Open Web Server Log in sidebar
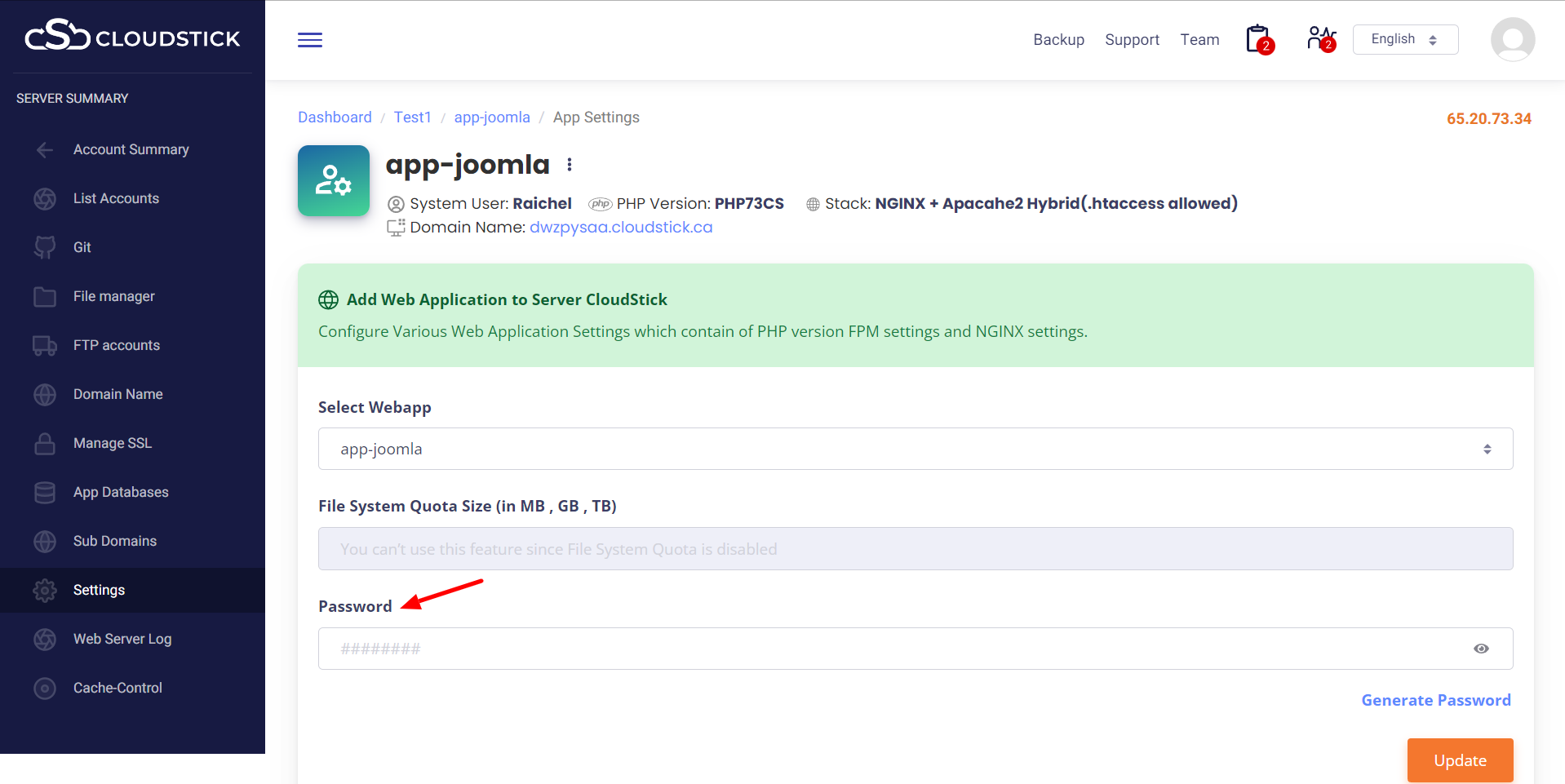The image size is (1565, 784). (x=122, y=639)
